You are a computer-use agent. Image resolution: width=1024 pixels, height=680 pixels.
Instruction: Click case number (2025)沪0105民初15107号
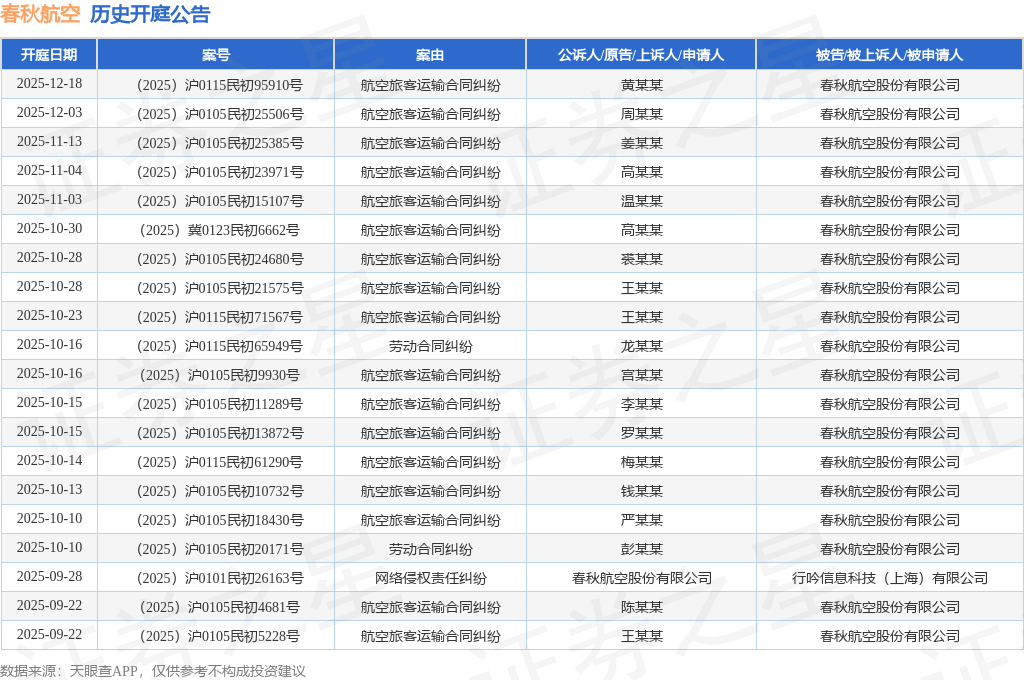pyautogui.click(x=219, y=201)
